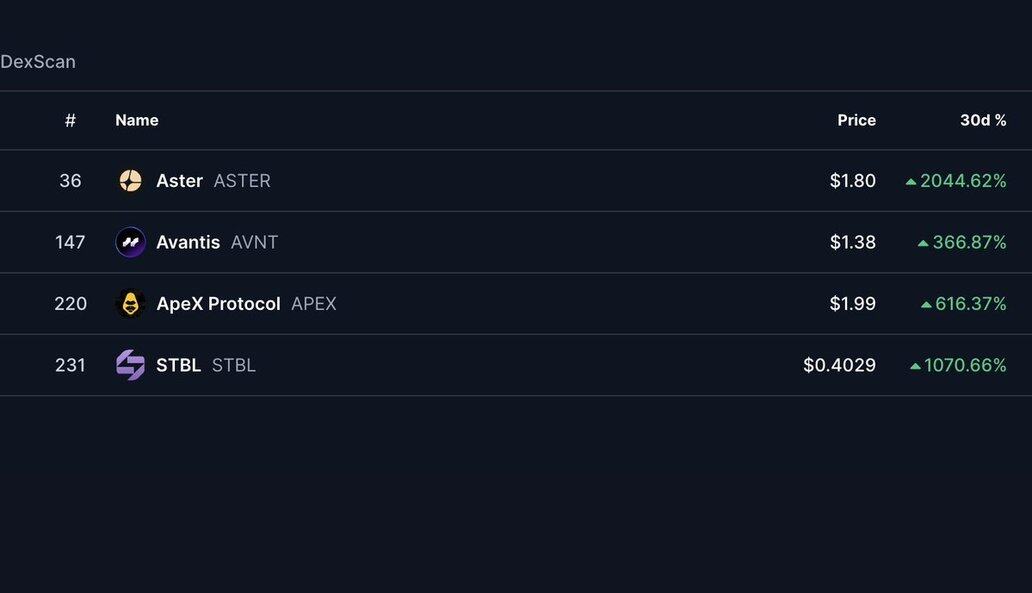1032x593 pixels.
Task: Click green up arrow beside 1070.66%
Action: (x=915, y=366)
